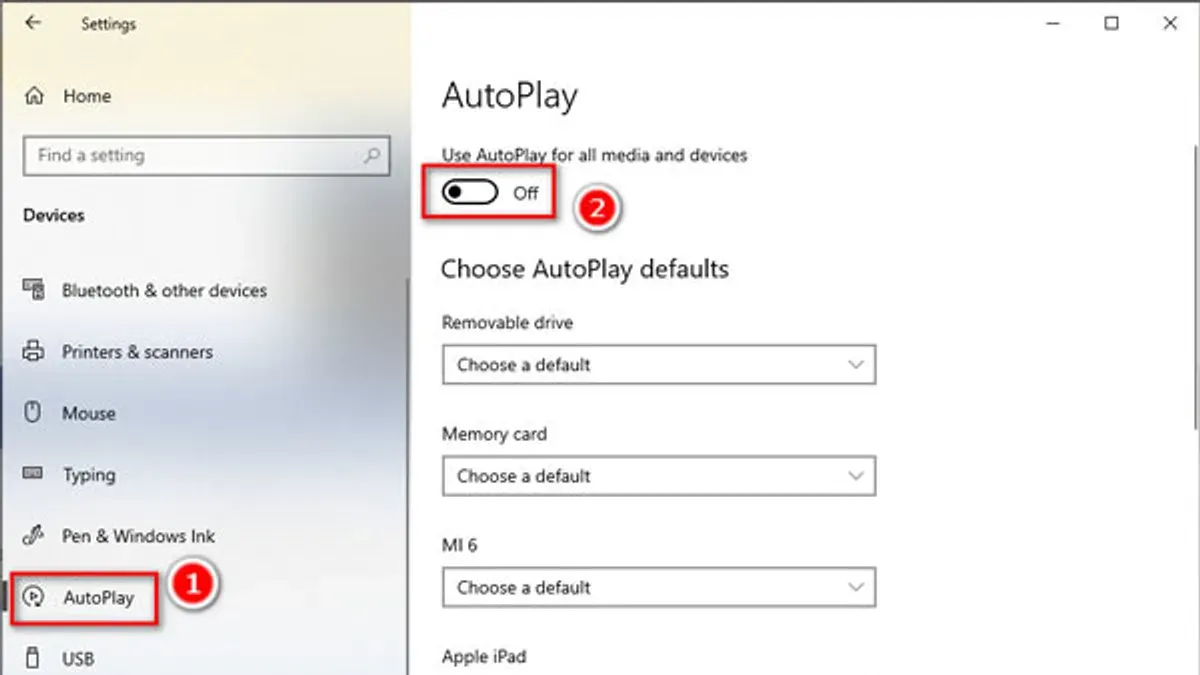This screenshot has height=675, width=1200.
Task: Go back using the Settings back arrow
Action: pos(33,23)
